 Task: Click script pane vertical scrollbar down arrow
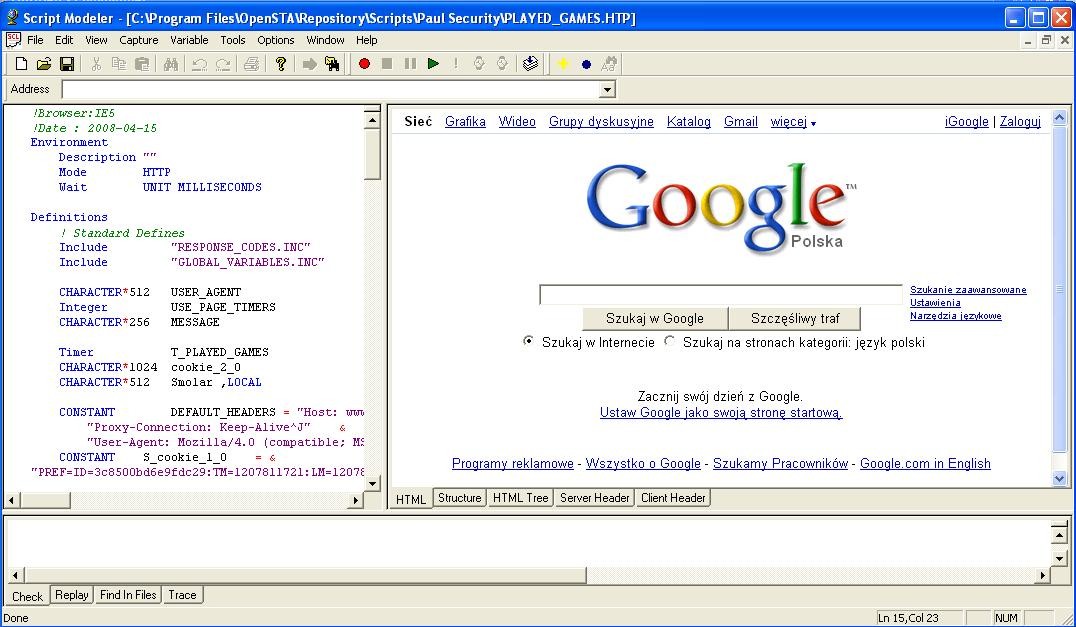(x=372, y=484)
